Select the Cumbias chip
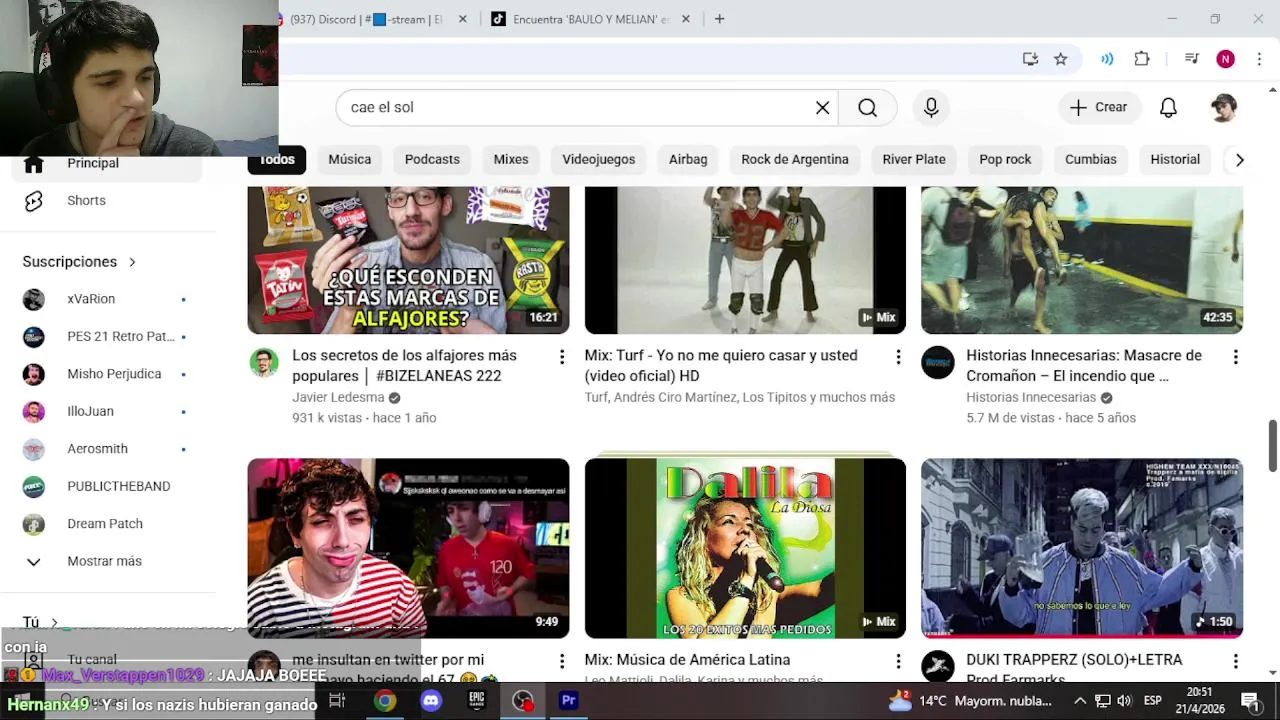Image resolution: width=1280 pixels, height=720 pixels. coord(1091,160)
